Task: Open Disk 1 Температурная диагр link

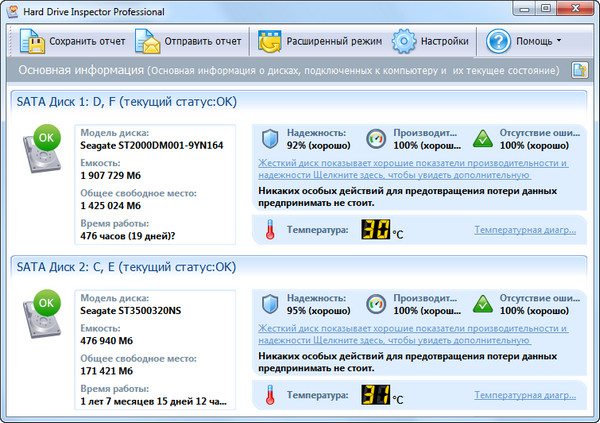Action: pos(525,230)
